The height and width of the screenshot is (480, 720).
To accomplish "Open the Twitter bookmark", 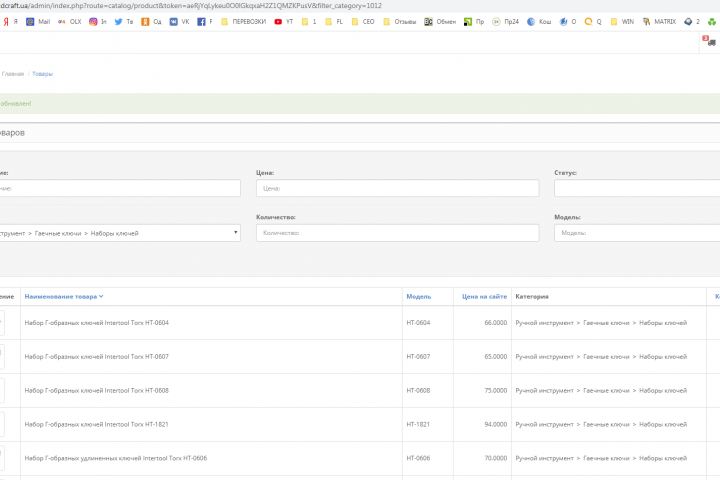I will pyautogui.click(x=124, y=22).
